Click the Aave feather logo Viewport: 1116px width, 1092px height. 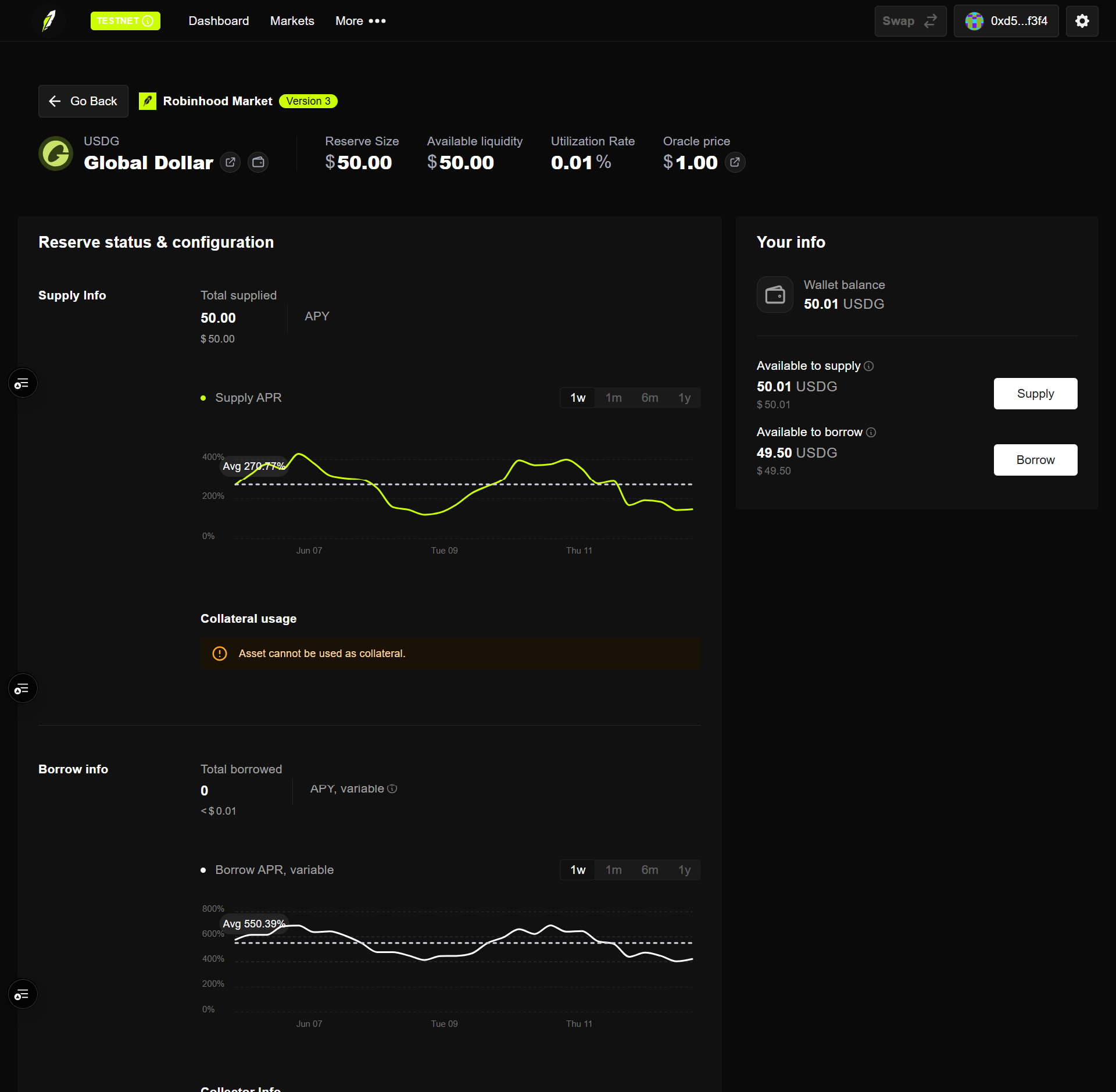[x=49, y=21]
